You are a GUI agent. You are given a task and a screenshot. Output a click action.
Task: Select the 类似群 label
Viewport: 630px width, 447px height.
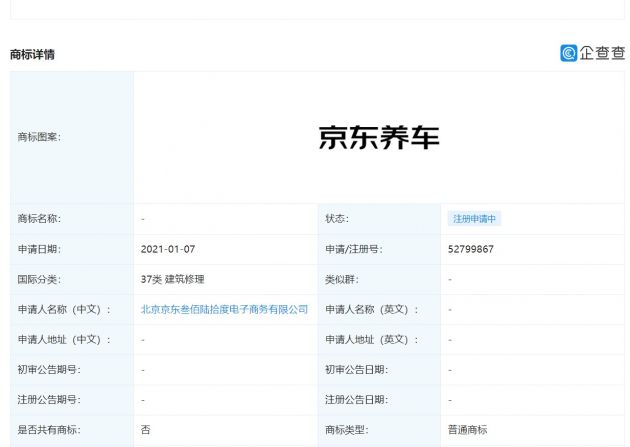[x=342, y=279]
